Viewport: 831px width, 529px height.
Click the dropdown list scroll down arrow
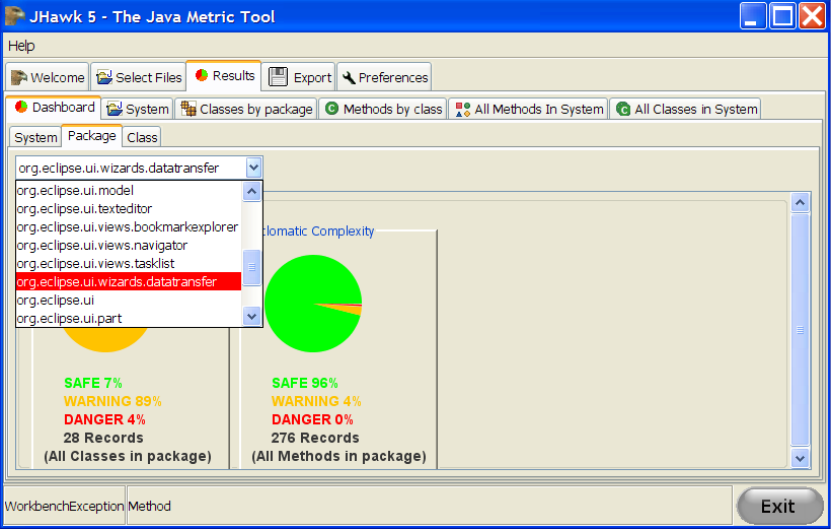(x=252, y=317)
